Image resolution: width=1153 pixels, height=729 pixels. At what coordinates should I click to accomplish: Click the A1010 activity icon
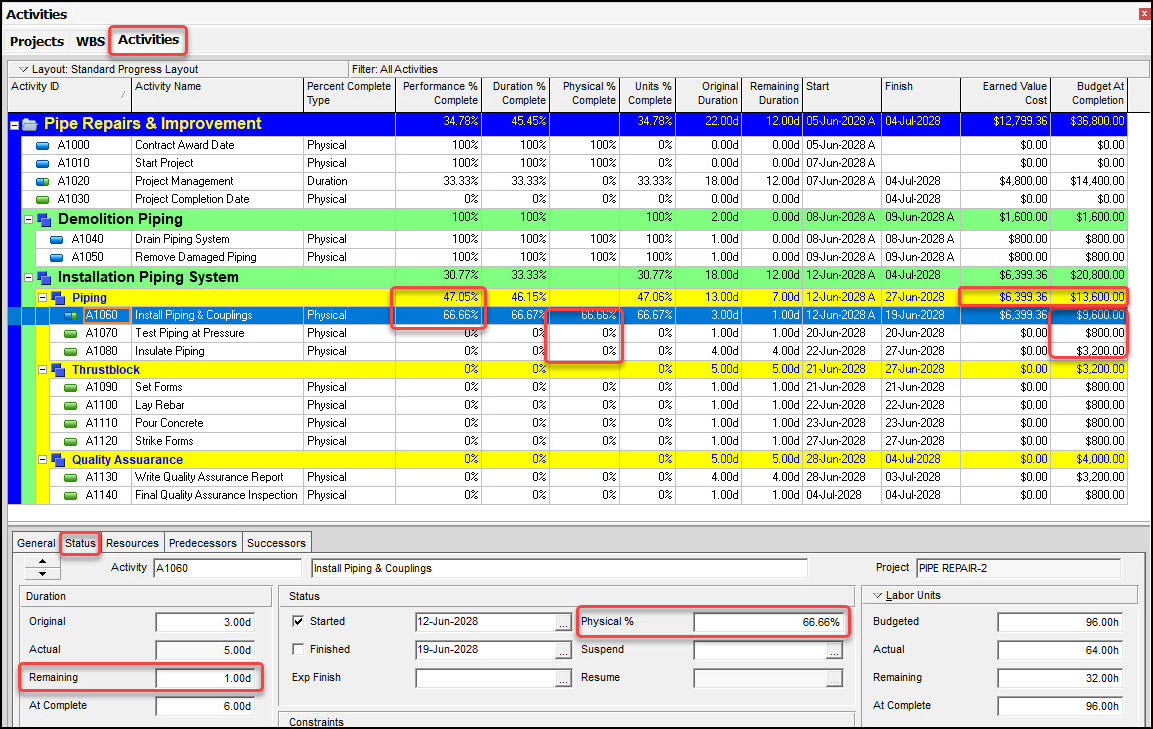point(43,163)
